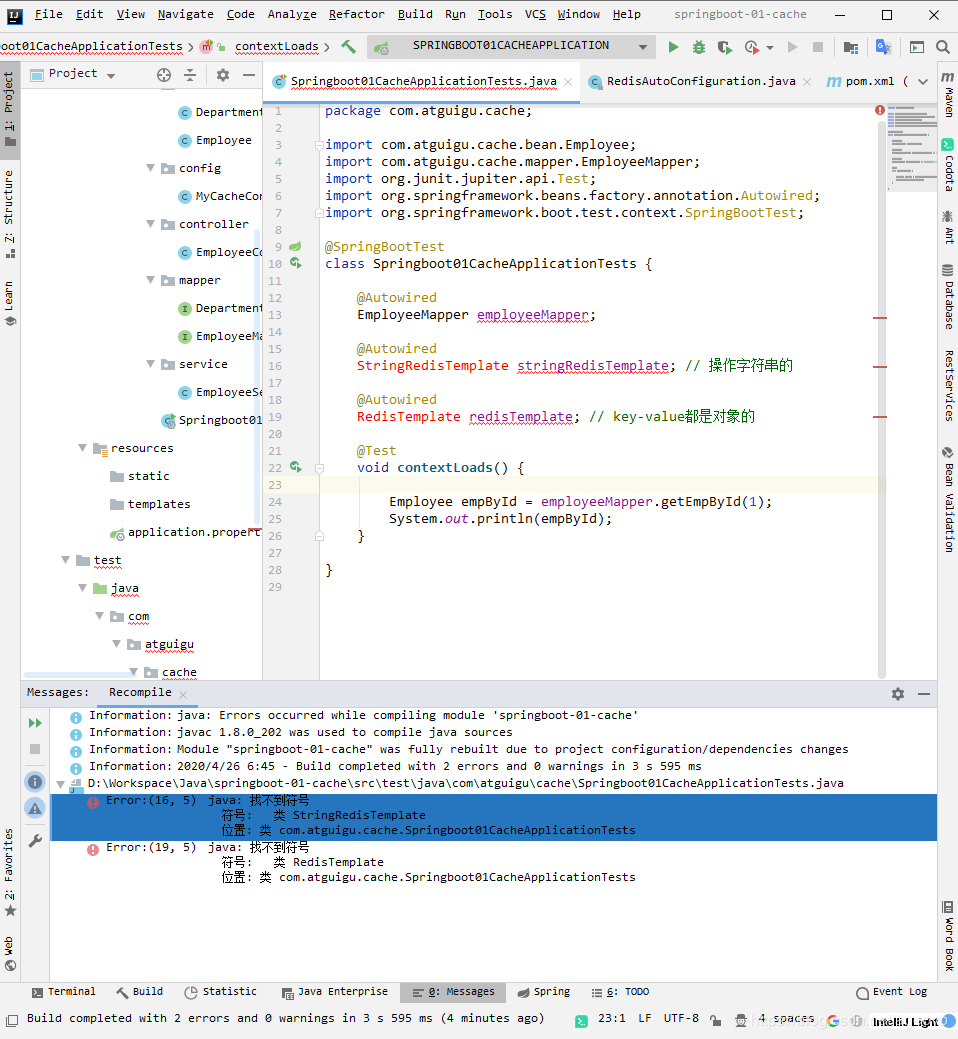Toggle information messages filter in Messages
Screen dimensions: 958x1039
(34, 781)
